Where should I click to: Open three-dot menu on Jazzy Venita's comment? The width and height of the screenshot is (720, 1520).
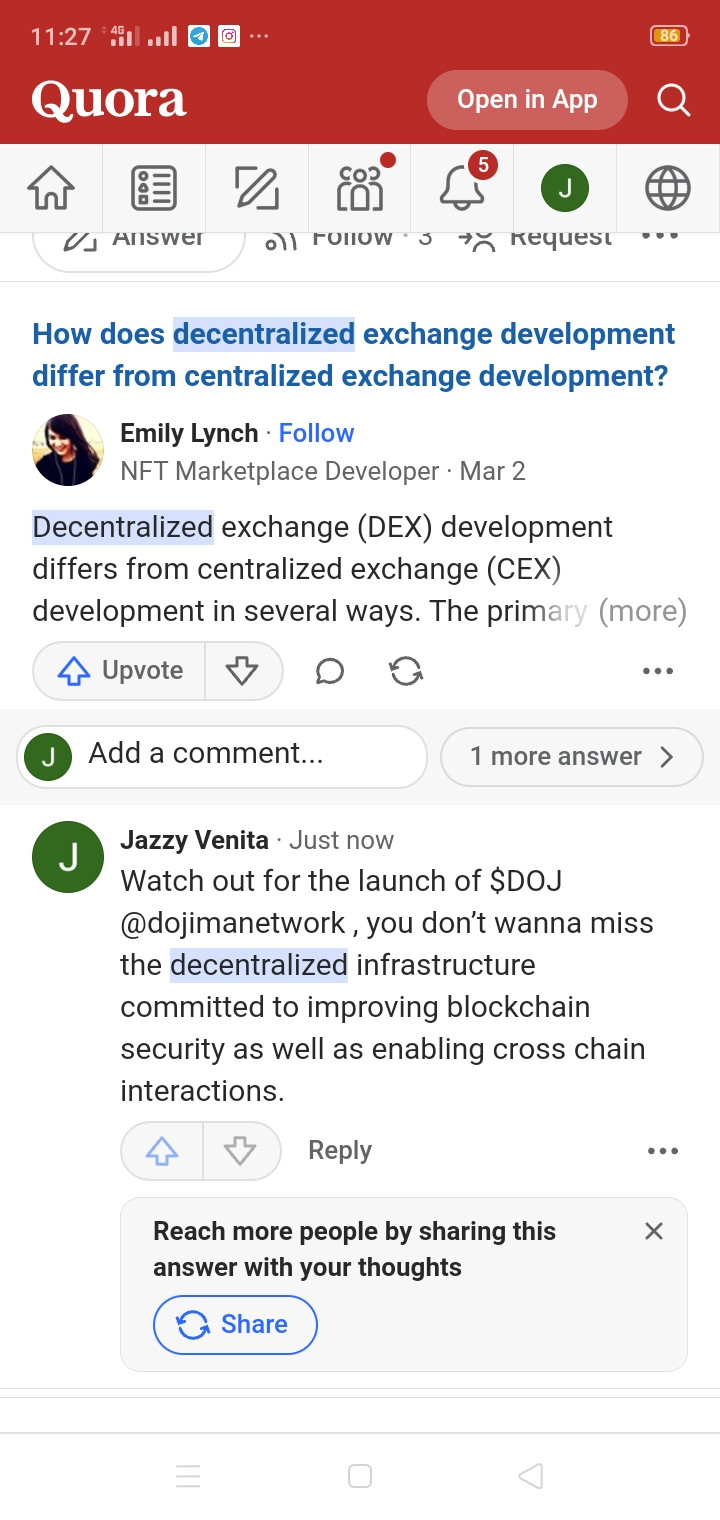coord(663,1151)
